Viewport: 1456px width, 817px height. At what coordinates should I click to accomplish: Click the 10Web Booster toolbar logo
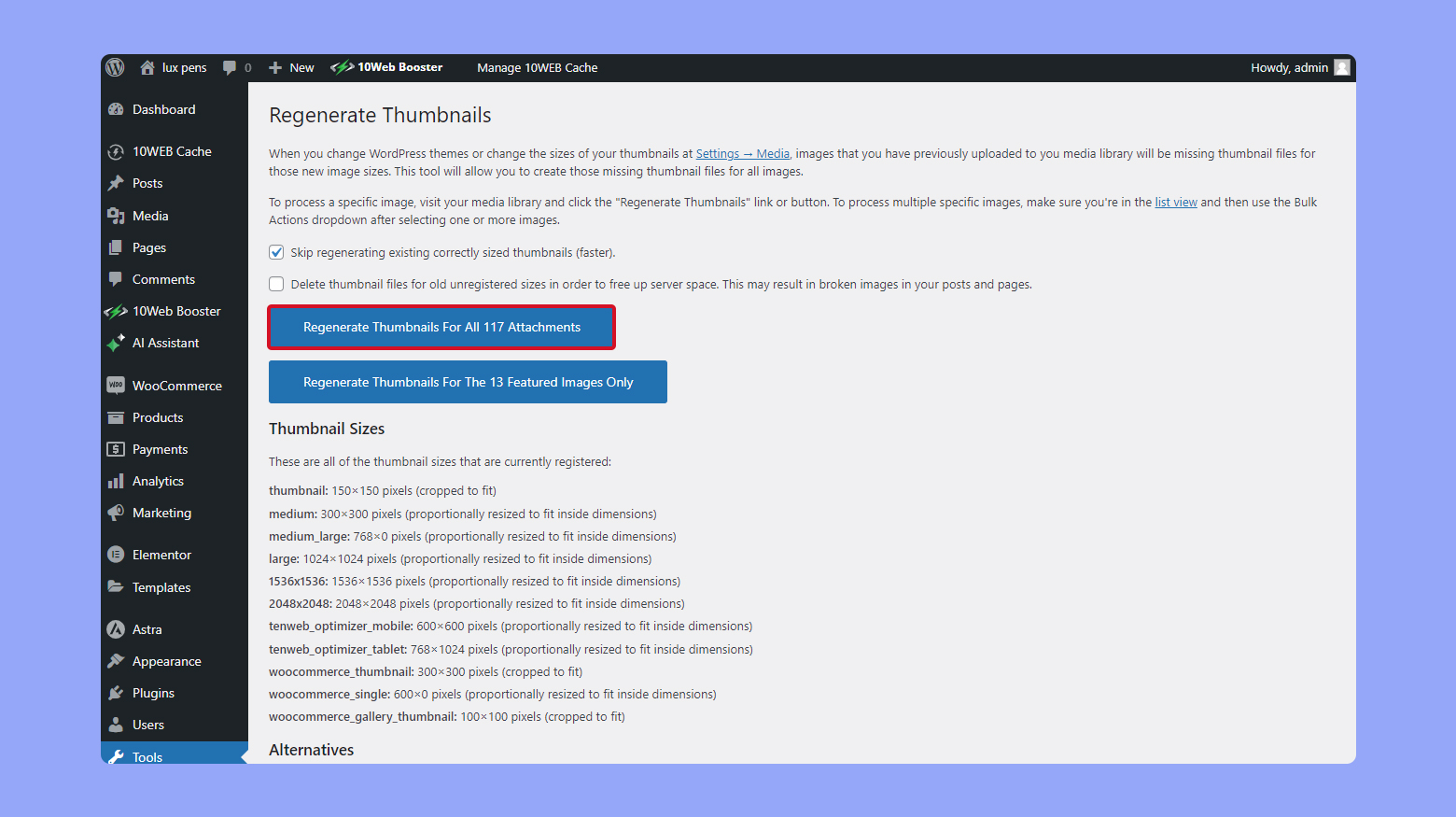coord(342,67)
